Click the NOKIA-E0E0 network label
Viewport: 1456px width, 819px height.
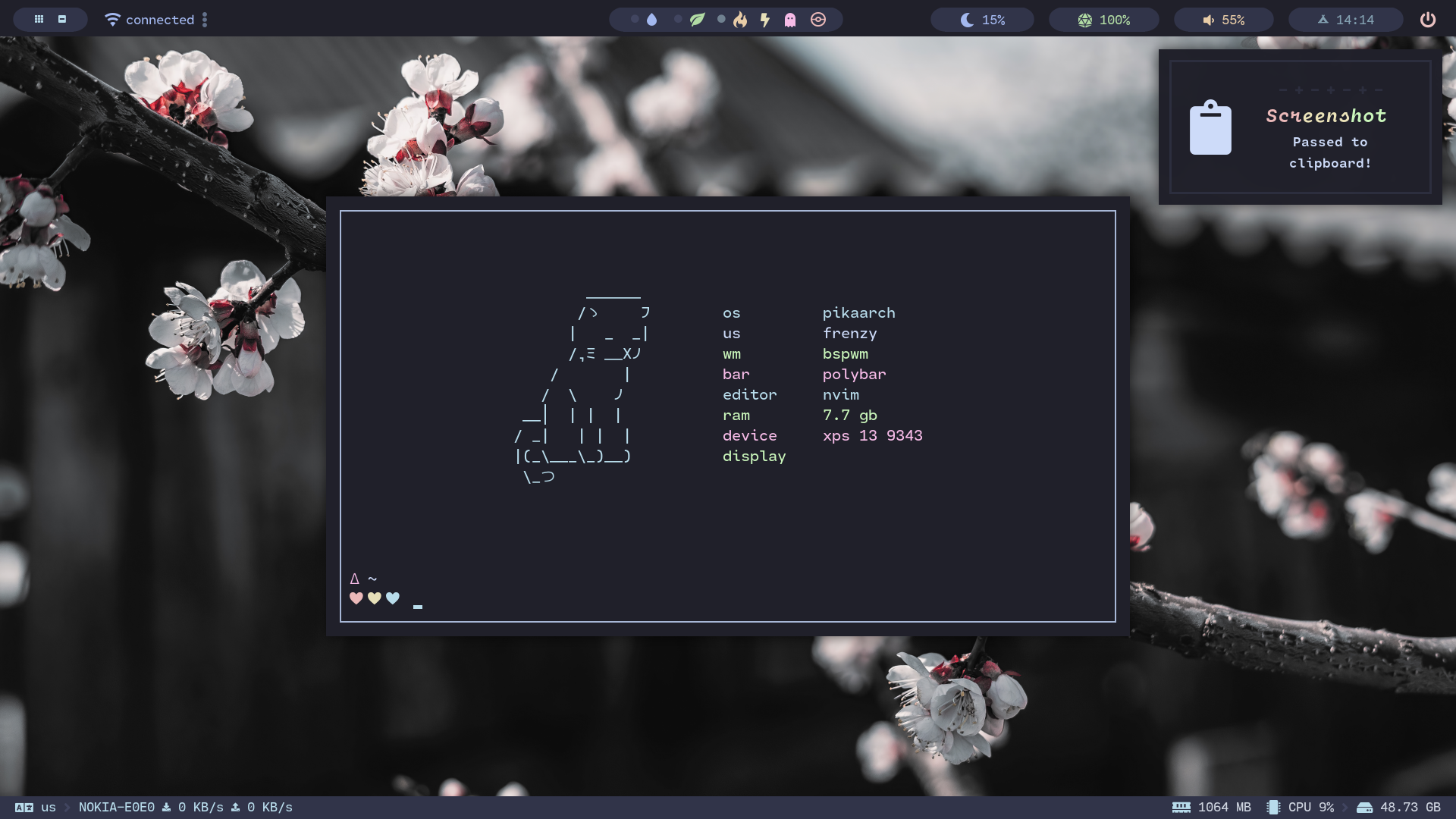[x=116, y=807]
